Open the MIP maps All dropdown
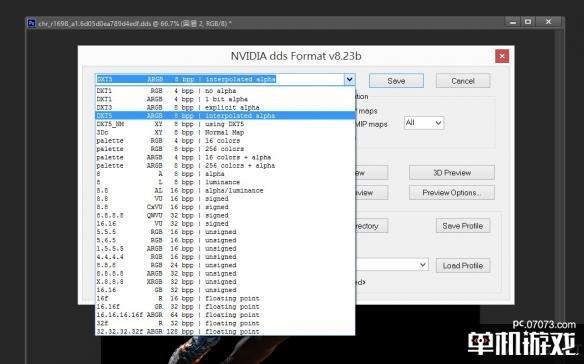Screen dimensions: 584x364 click(x=424, y=123)
